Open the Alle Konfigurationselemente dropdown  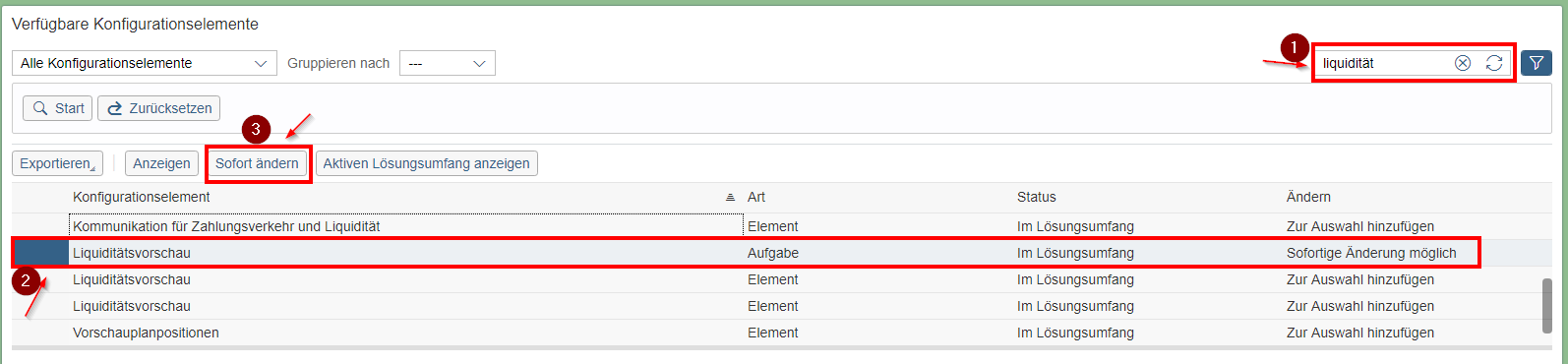(x=145, y=63)
